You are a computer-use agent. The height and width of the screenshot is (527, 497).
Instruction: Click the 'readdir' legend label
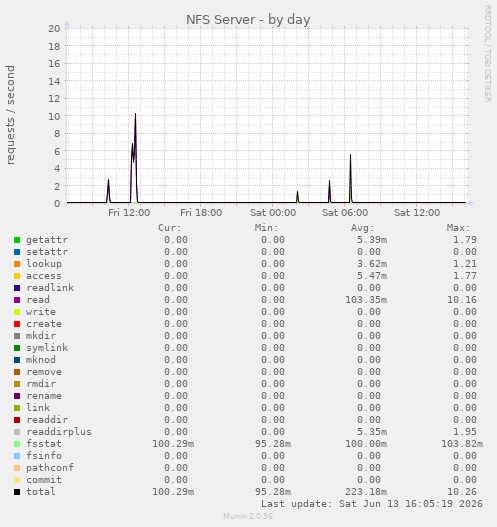[x=47, y=420]
